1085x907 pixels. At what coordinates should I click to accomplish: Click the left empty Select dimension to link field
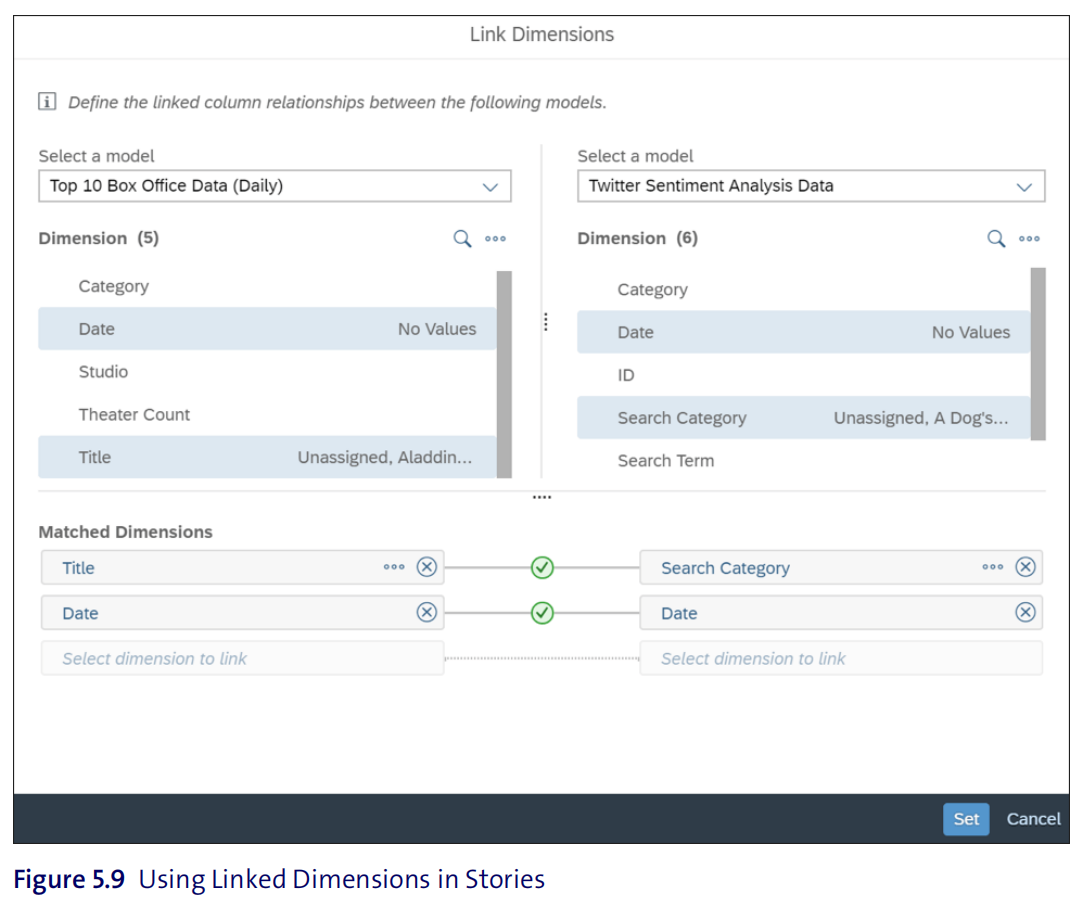point(242,659)
